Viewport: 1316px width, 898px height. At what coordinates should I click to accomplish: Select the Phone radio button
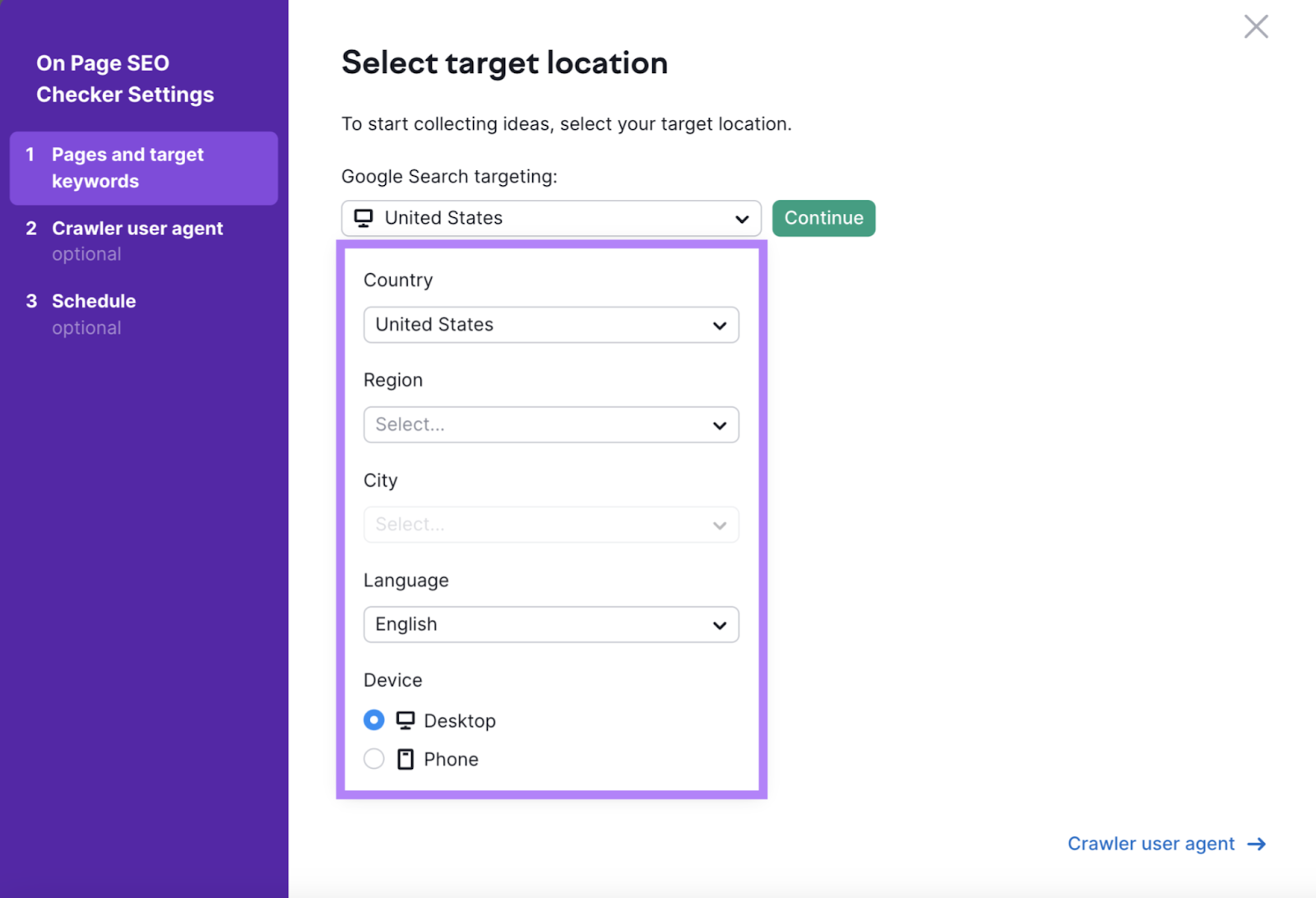click(x=374, y=758)
